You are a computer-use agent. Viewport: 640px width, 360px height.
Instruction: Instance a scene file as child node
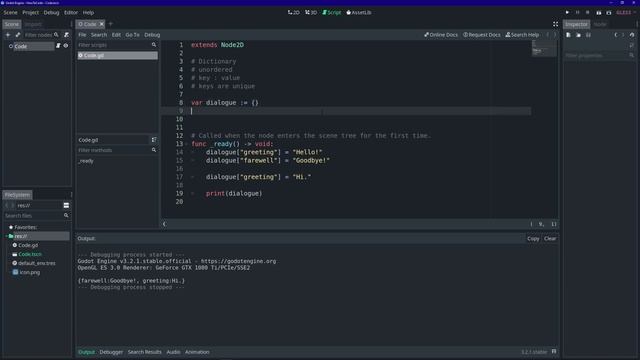click(18, 35)
